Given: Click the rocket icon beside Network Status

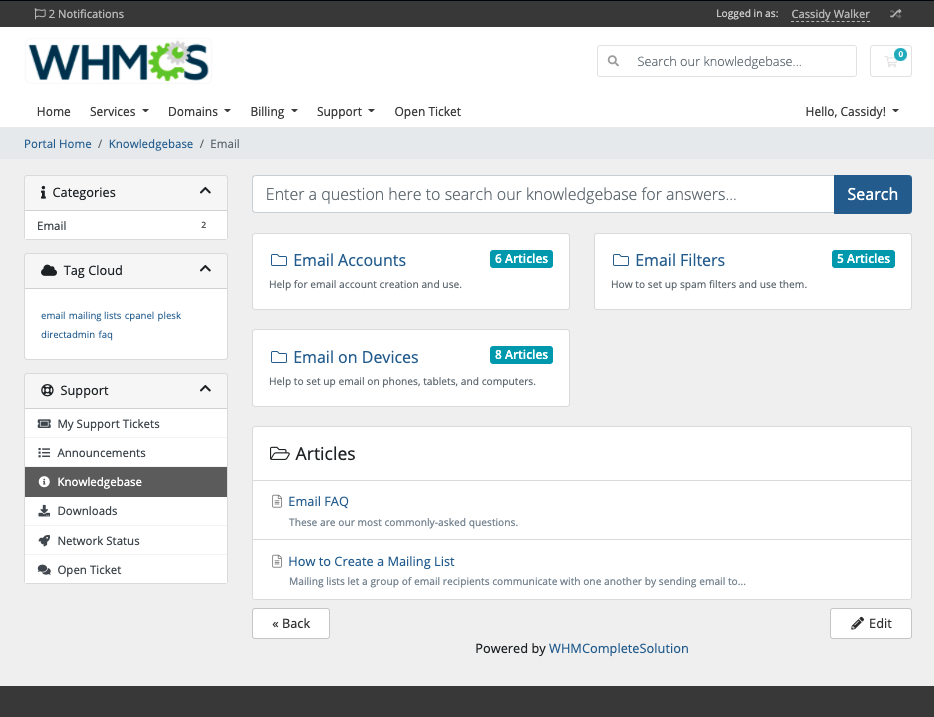Looking at the screenshot, I should pos(44,540).
